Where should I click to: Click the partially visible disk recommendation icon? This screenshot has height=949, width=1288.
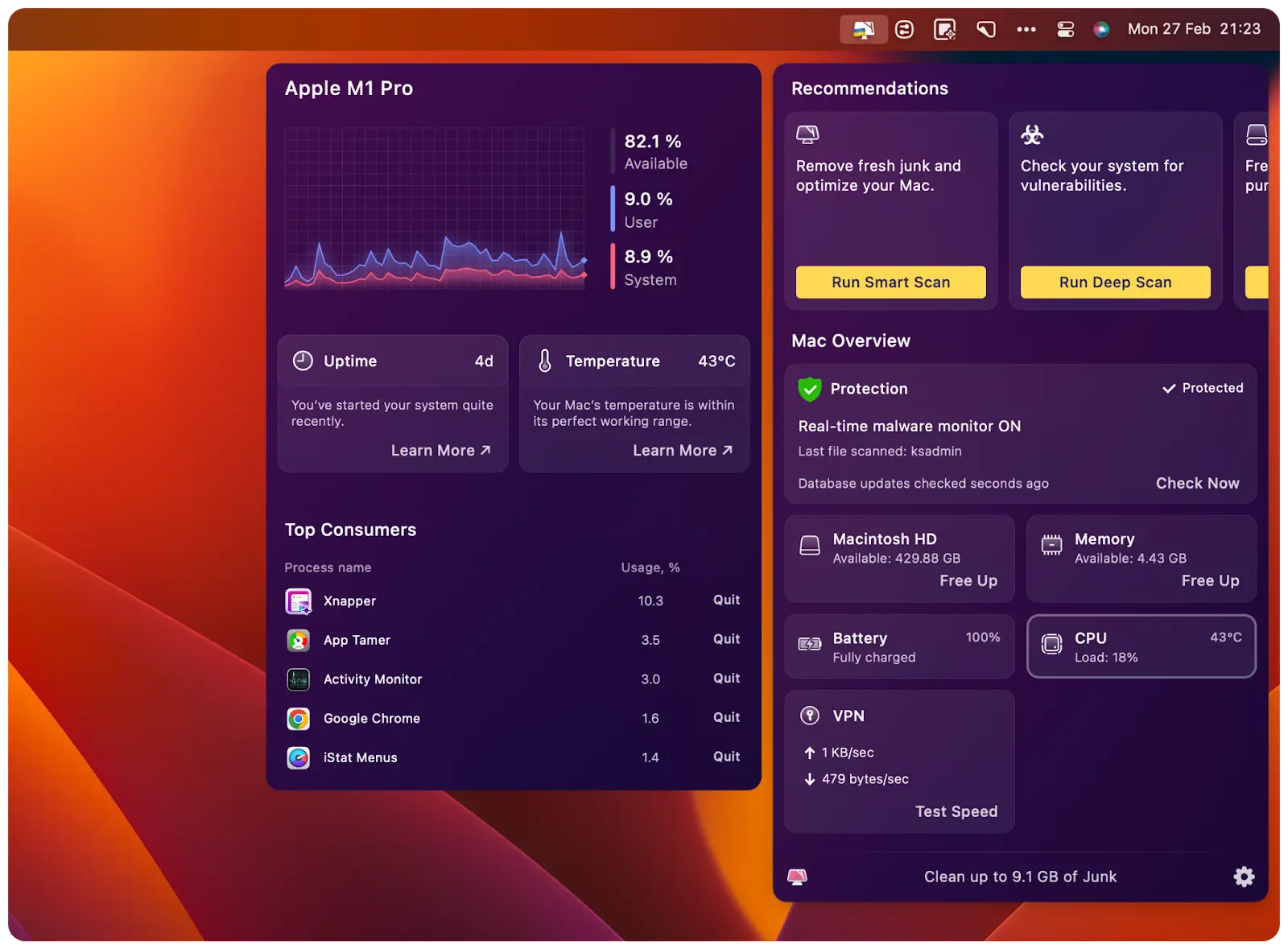pos(1257,134)
